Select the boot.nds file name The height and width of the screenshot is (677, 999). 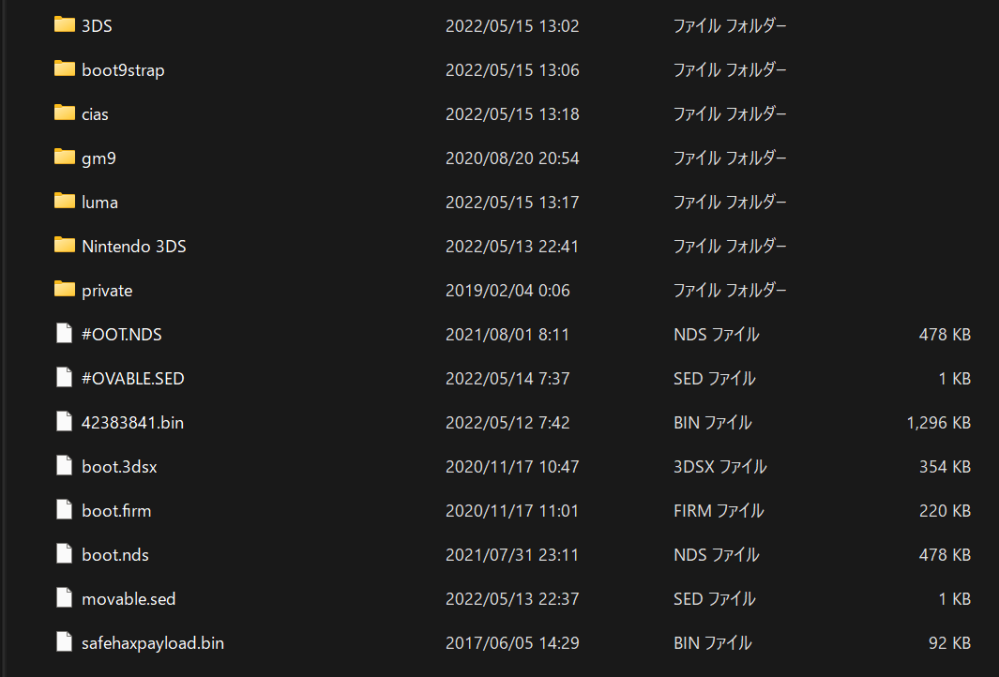click(x=115, y=555)
